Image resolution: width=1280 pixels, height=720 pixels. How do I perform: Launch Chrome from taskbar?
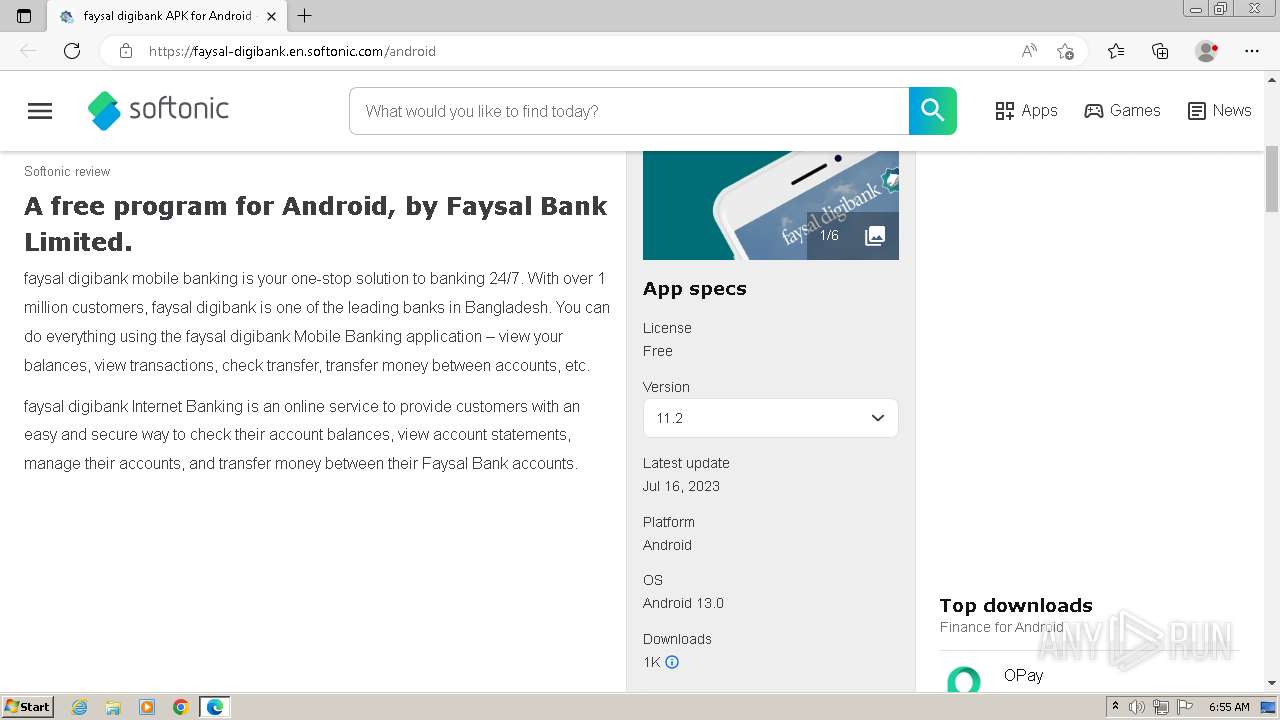181,707
